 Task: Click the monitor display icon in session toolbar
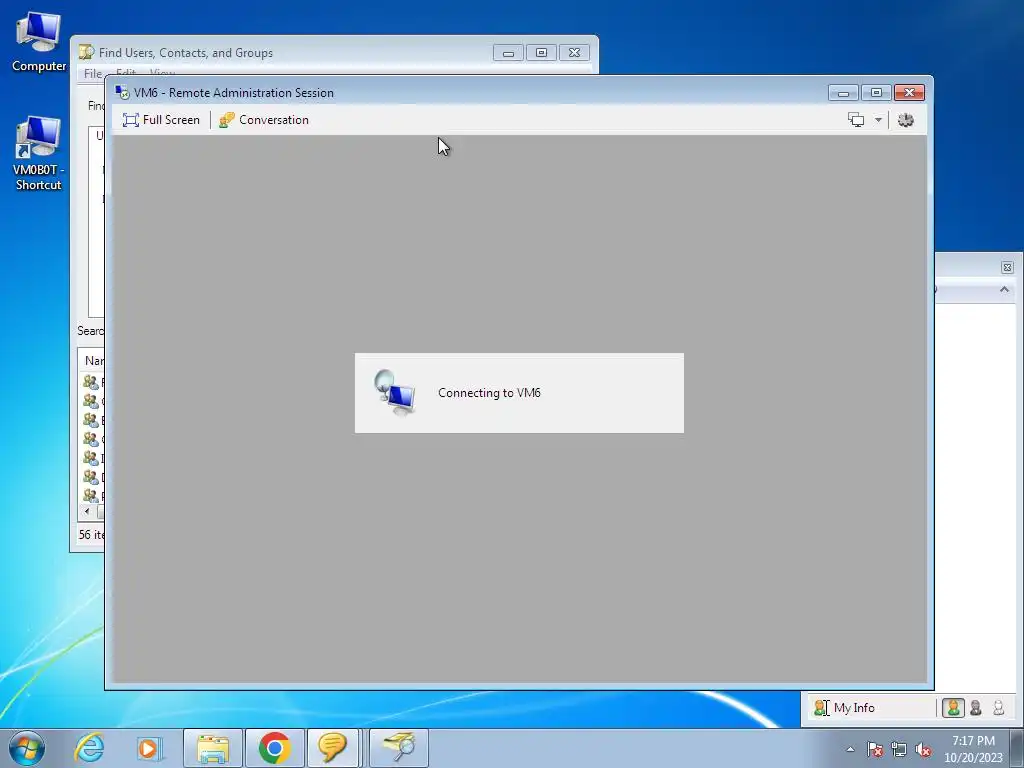pyautogui.click(x=856, y=120)
